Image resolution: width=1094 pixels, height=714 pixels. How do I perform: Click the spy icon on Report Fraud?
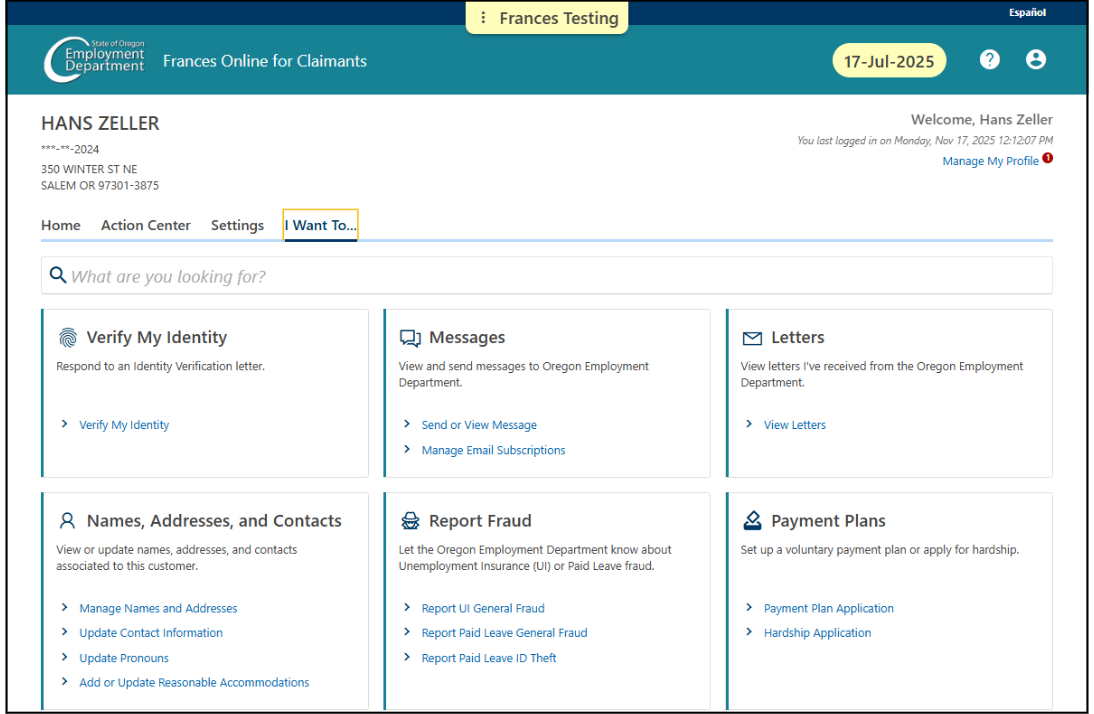410,521
